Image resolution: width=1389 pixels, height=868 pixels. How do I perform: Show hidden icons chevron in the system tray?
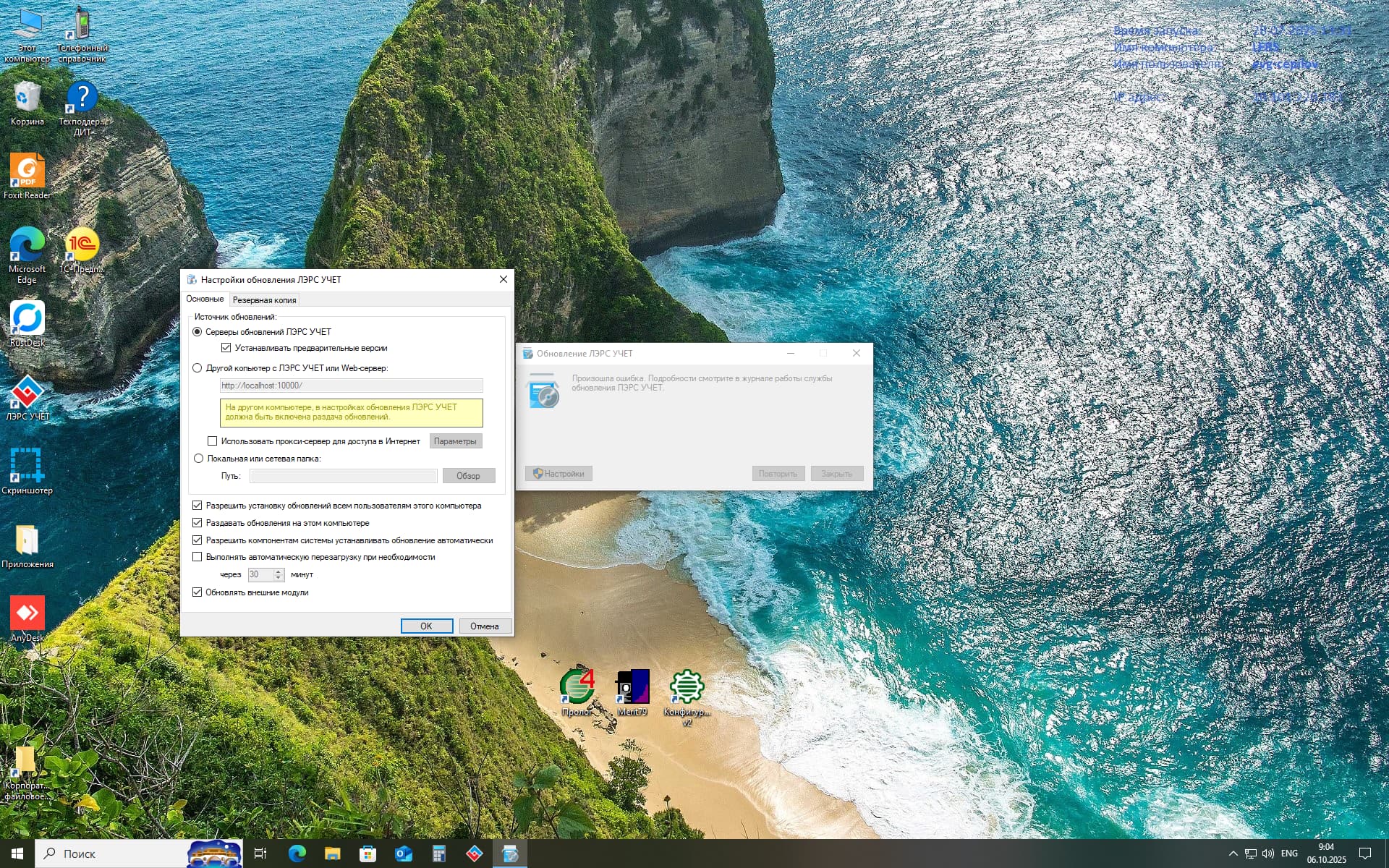[1233, 854]
